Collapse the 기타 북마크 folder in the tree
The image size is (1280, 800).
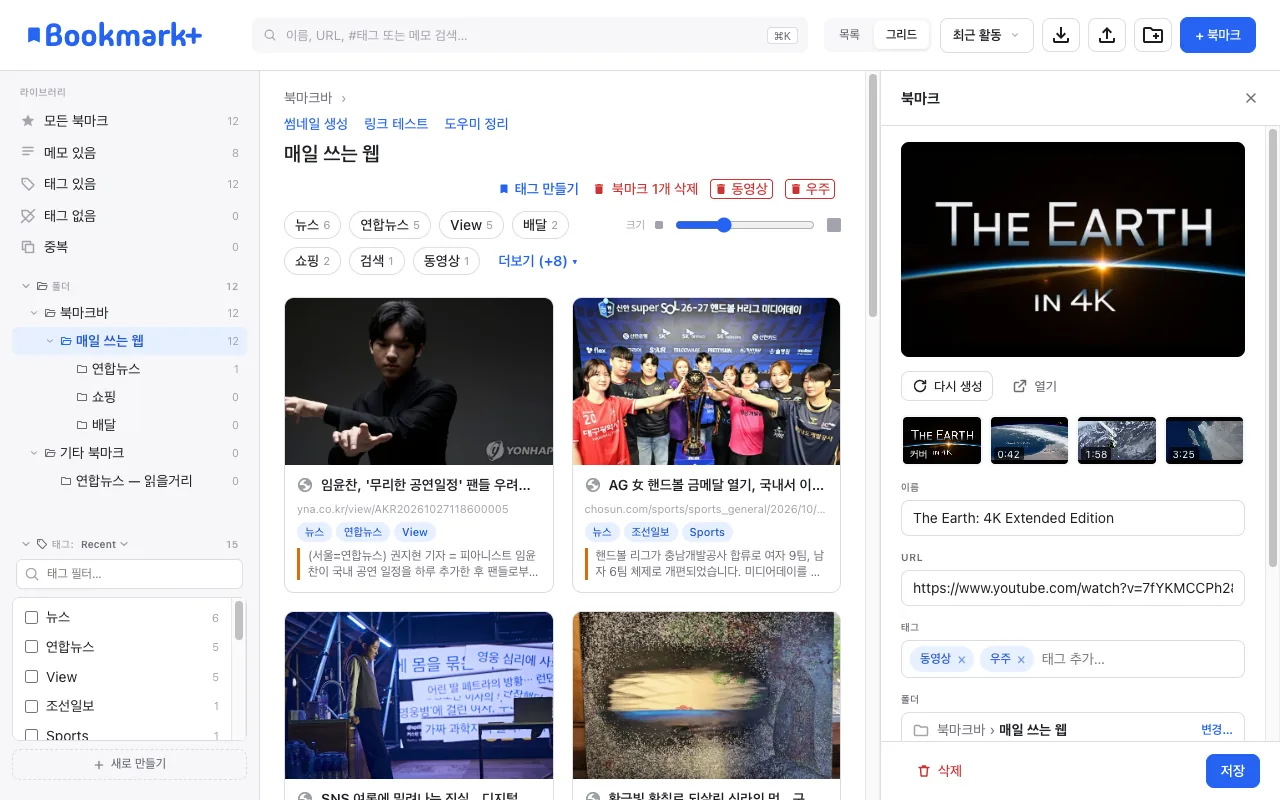pyautogui.click(x=34, y=453)
